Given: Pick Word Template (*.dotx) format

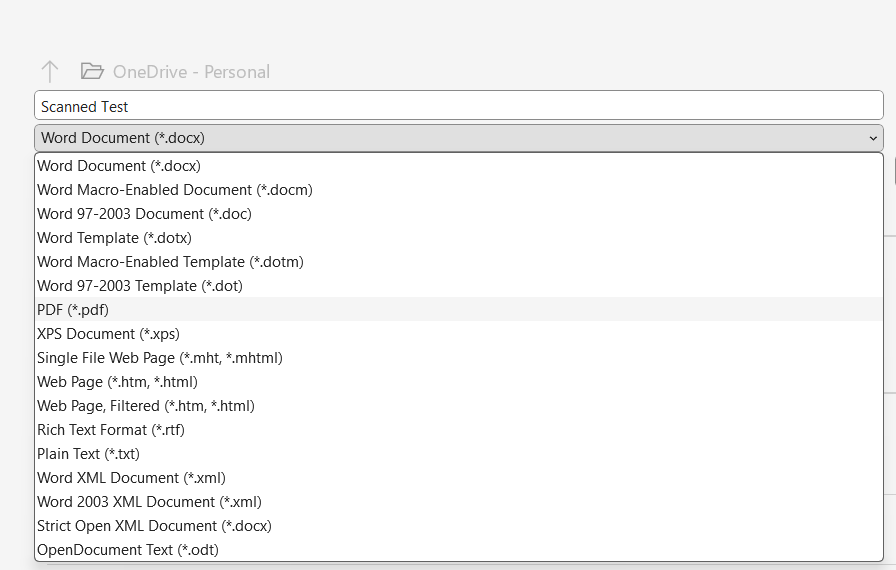Looking at the screenshot, I should [114, 238].
